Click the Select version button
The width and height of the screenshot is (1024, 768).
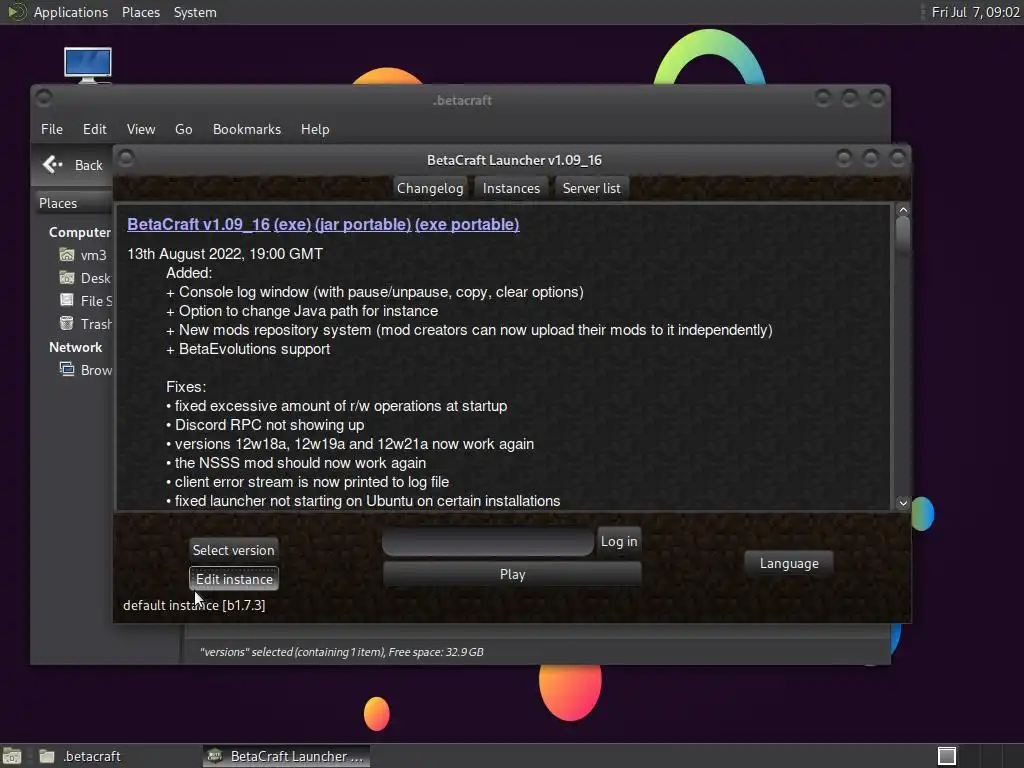click(x=234, y=550)
